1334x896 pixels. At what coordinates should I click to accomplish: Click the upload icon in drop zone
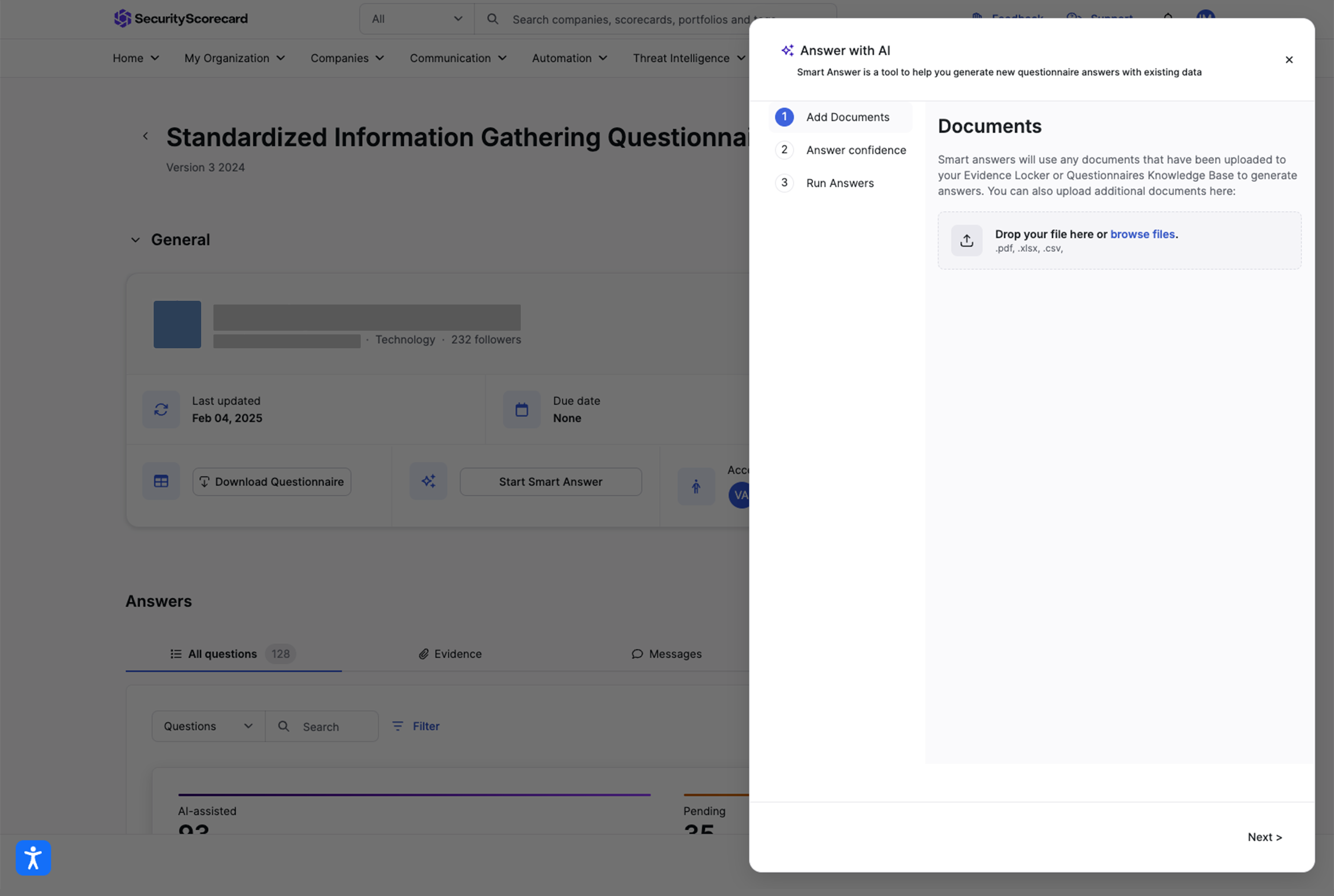click(x=966, y=240)
